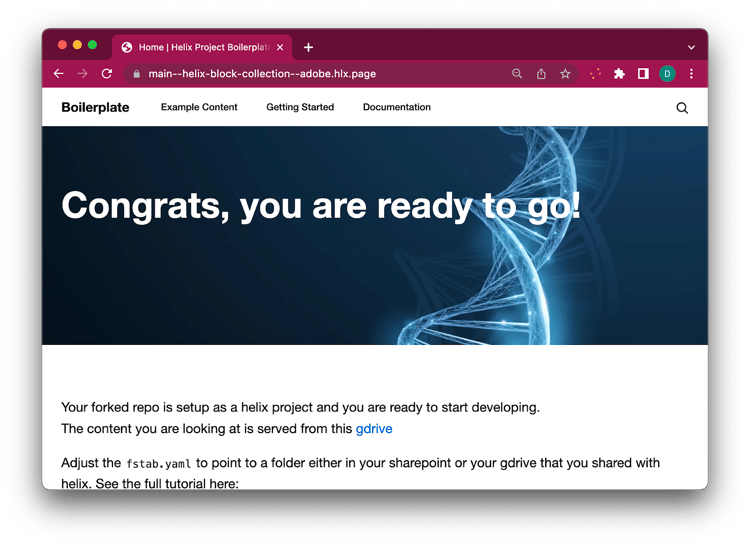Click the browser forward arrow
750x545 pixels.
pos(83,74)
